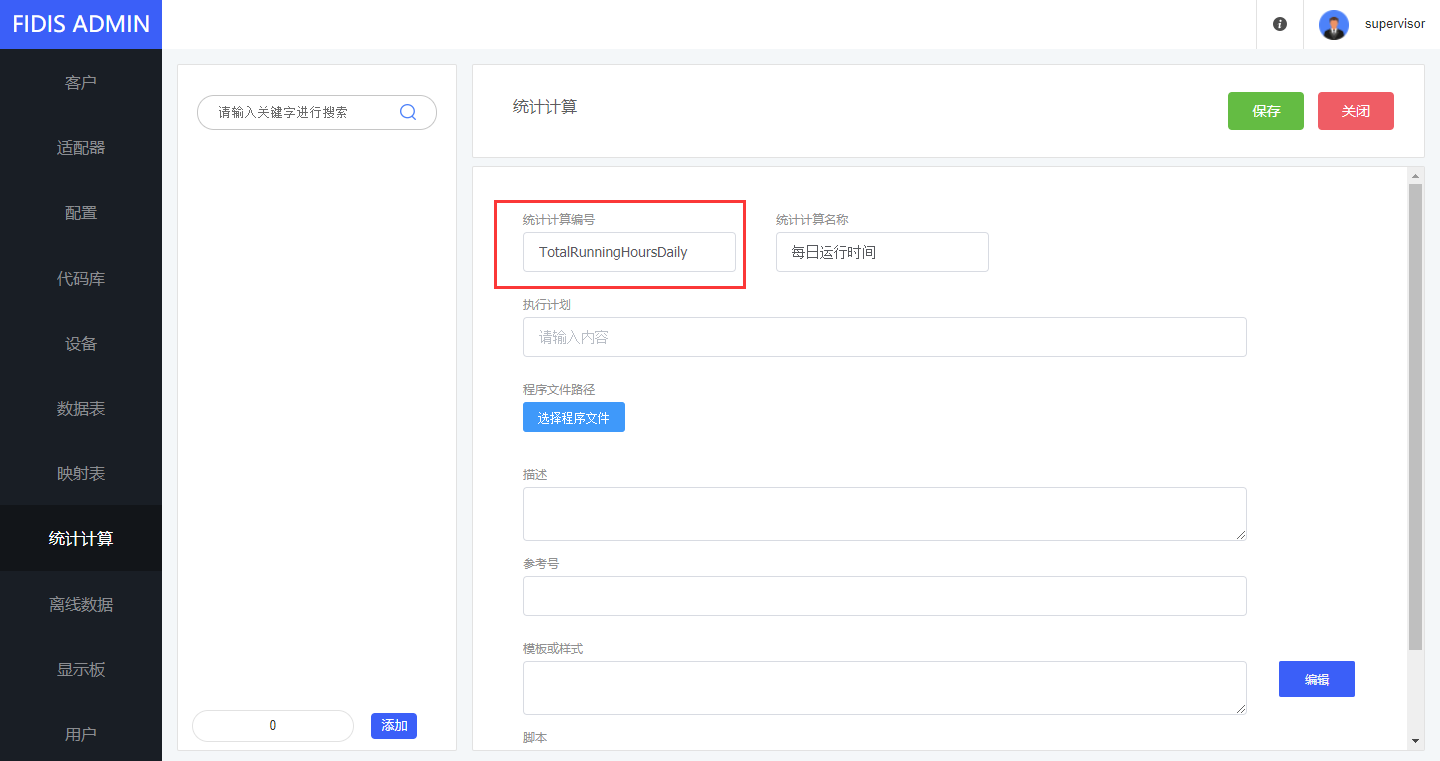This screenshot has height=761, width=1440.
Task: Click the FIDIS ADMIN logo
Action: 81,24
